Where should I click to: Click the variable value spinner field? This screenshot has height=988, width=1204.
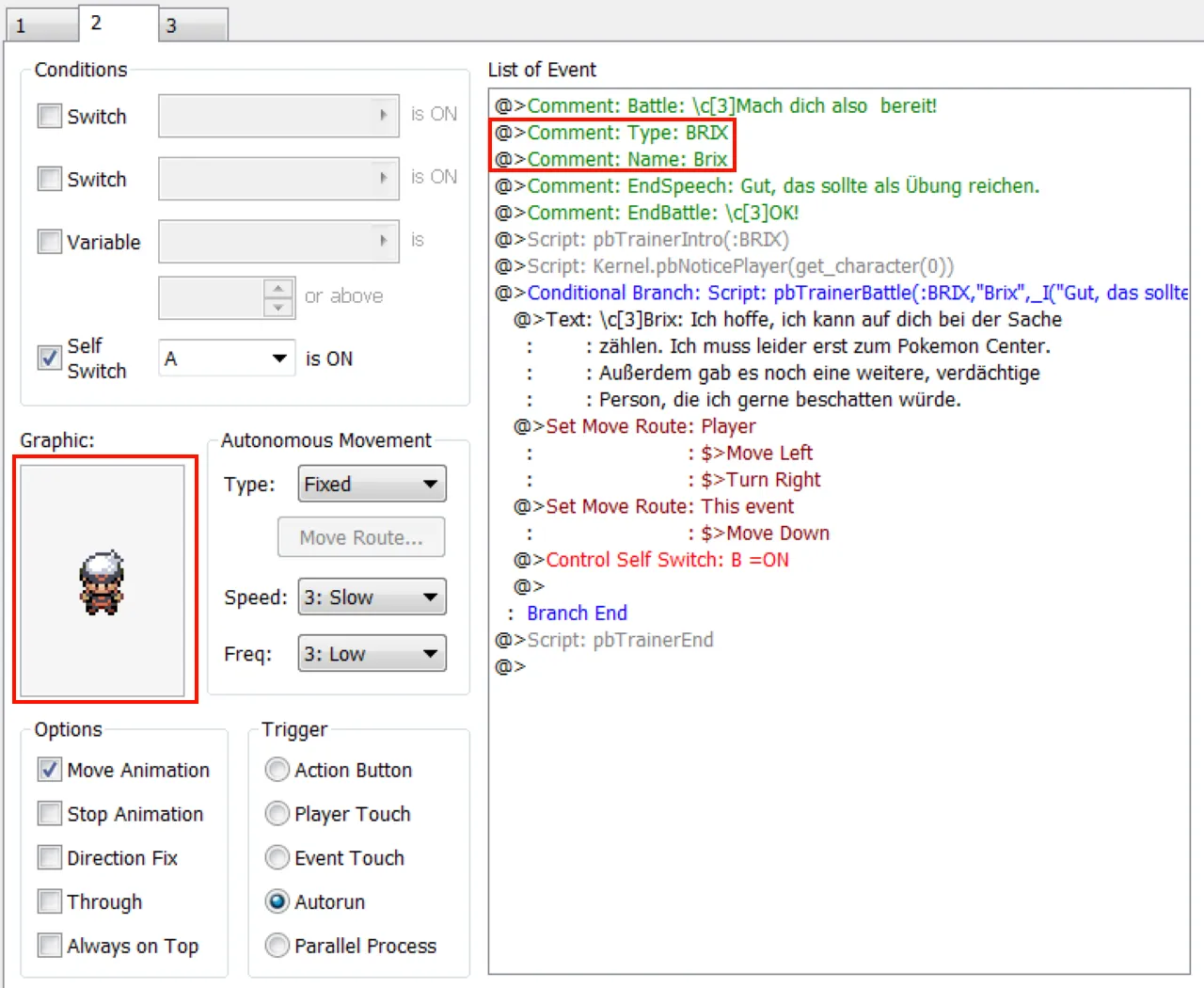point(227,297)
